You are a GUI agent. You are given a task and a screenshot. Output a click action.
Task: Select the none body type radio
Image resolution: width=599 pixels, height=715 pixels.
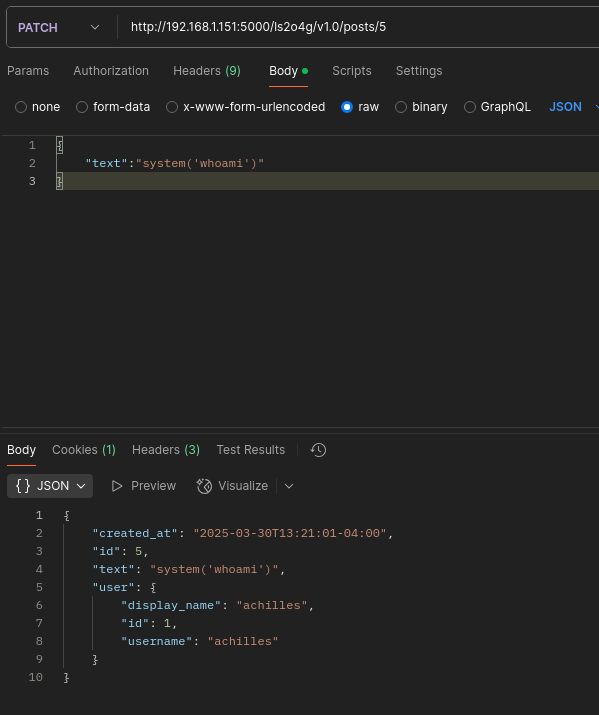[x=21, y=107]
